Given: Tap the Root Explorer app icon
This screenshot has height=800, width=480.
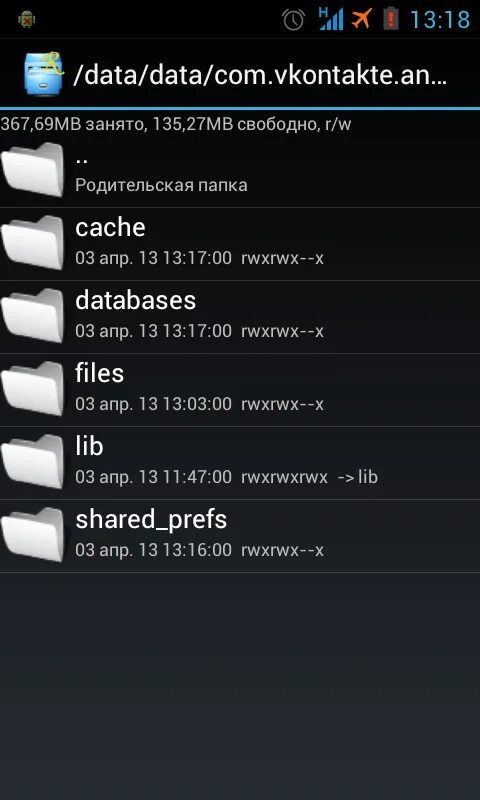Looking at the screenshot, I should click(x=44, y=74).
